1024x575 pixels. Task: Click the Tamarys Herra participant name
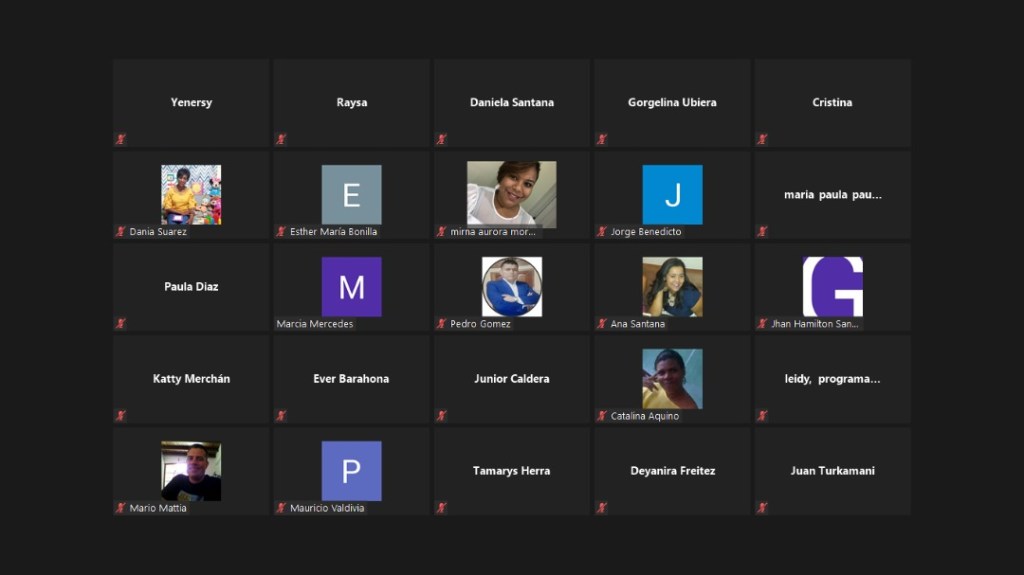511,471
